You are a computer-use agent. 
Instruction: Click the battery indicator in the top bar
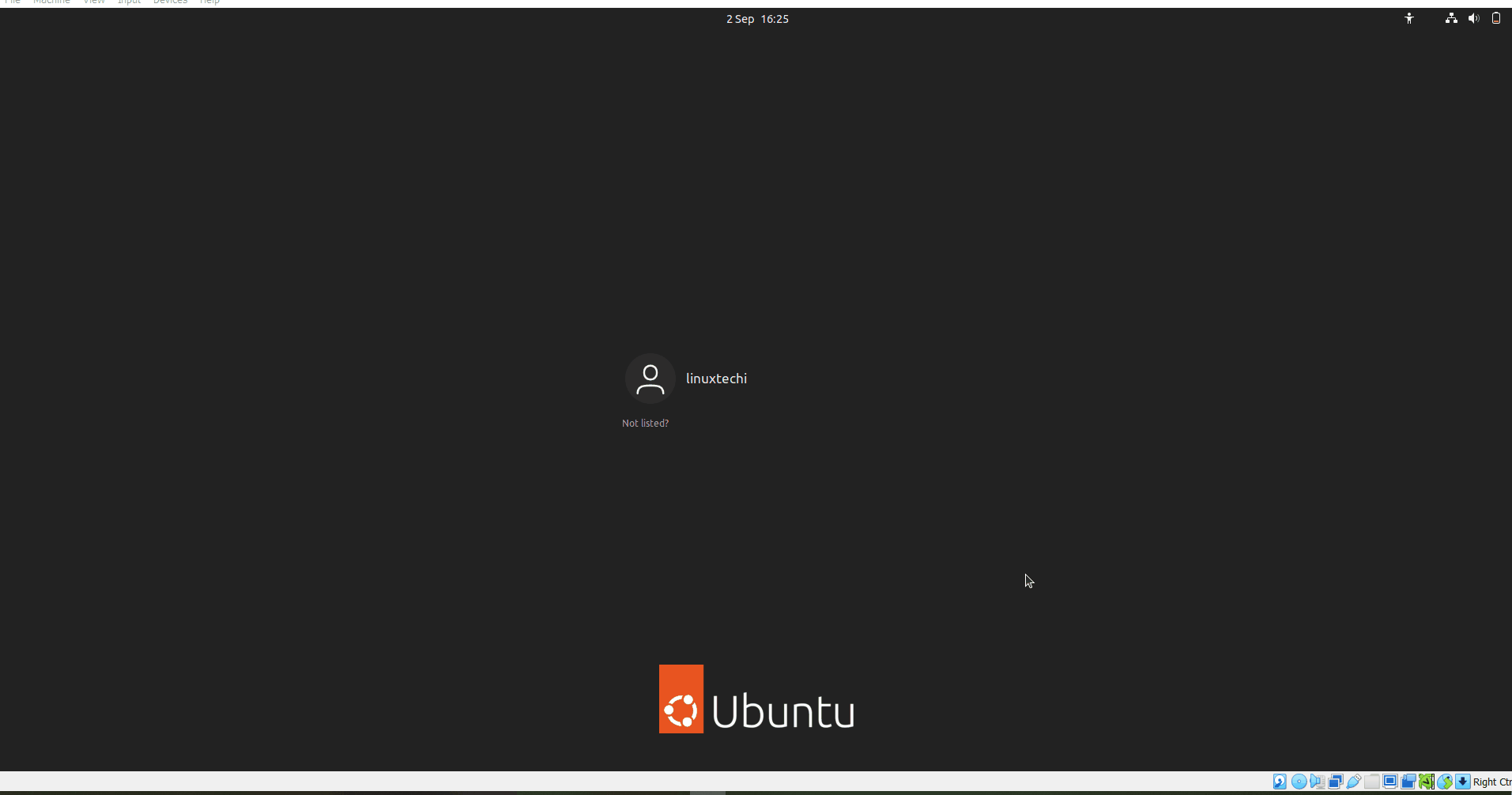coord(1495,17)
